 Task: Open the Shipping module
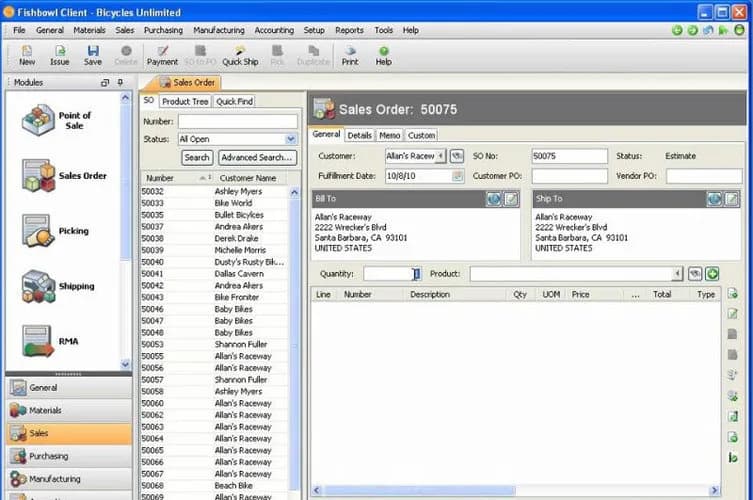point(59,286)
